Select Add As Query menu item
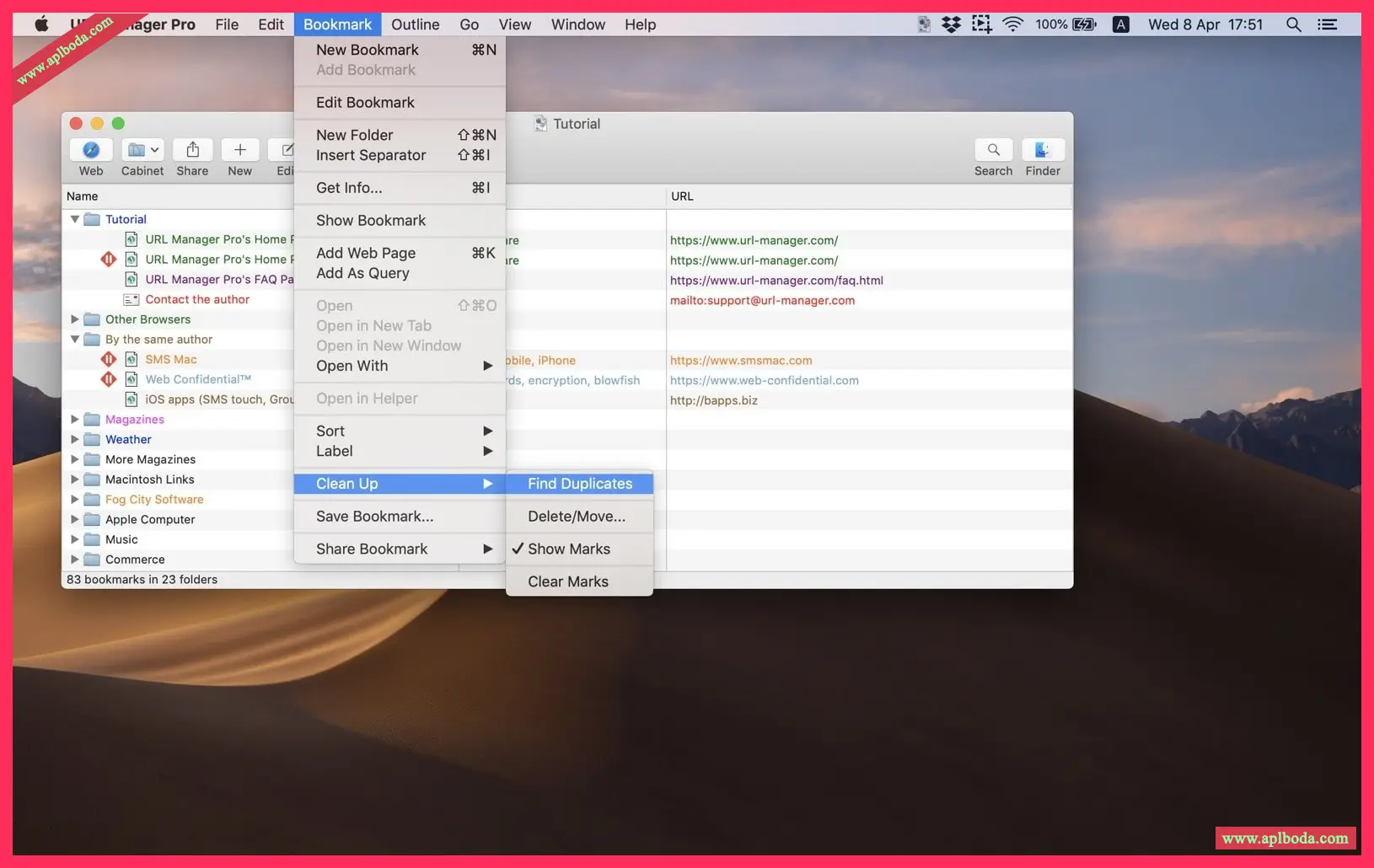This screenshot has width=1374, height=868. 400,273
